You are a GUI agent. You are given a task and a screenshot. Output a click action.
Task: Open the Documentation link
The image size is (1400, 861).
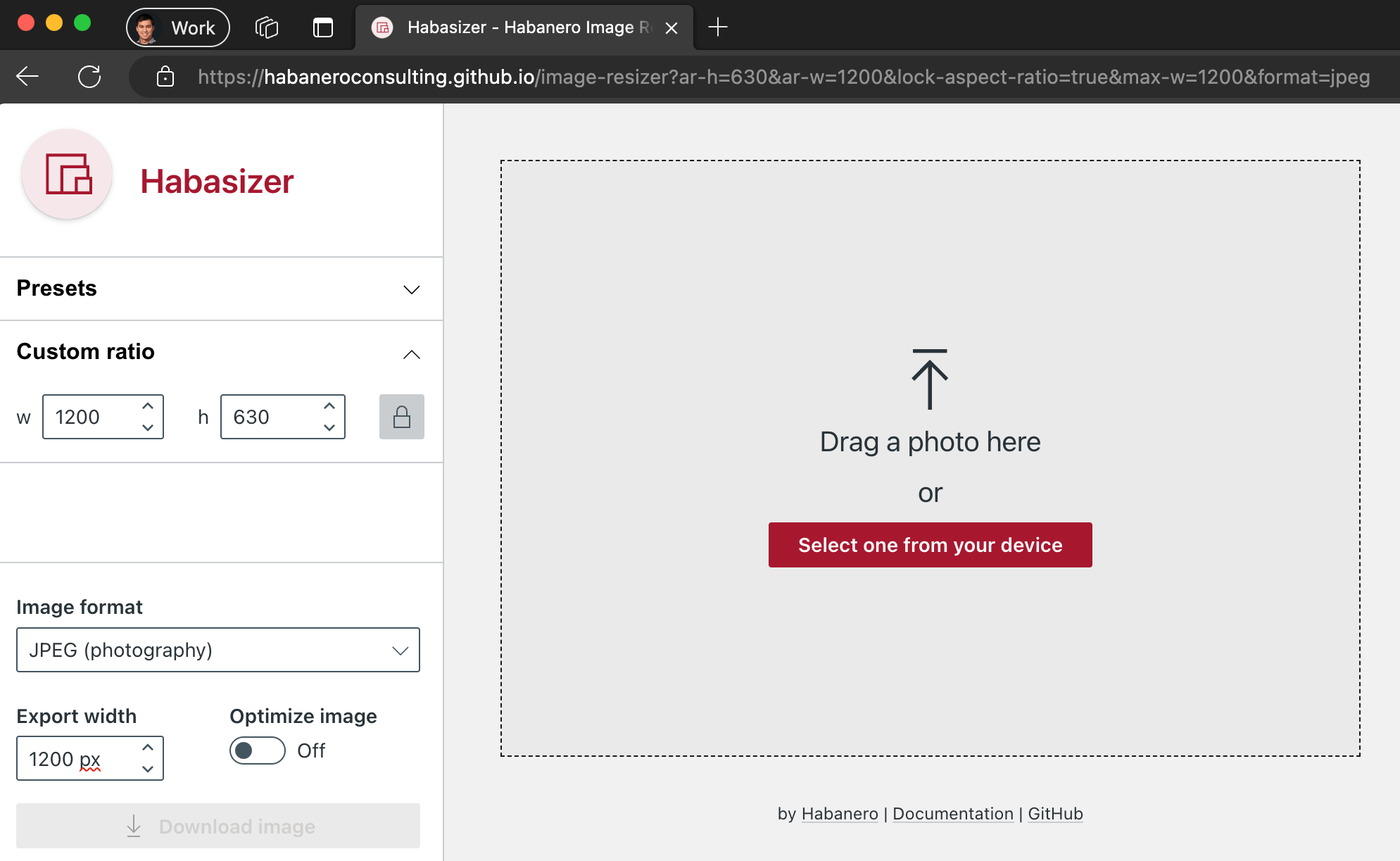[952, 814]
